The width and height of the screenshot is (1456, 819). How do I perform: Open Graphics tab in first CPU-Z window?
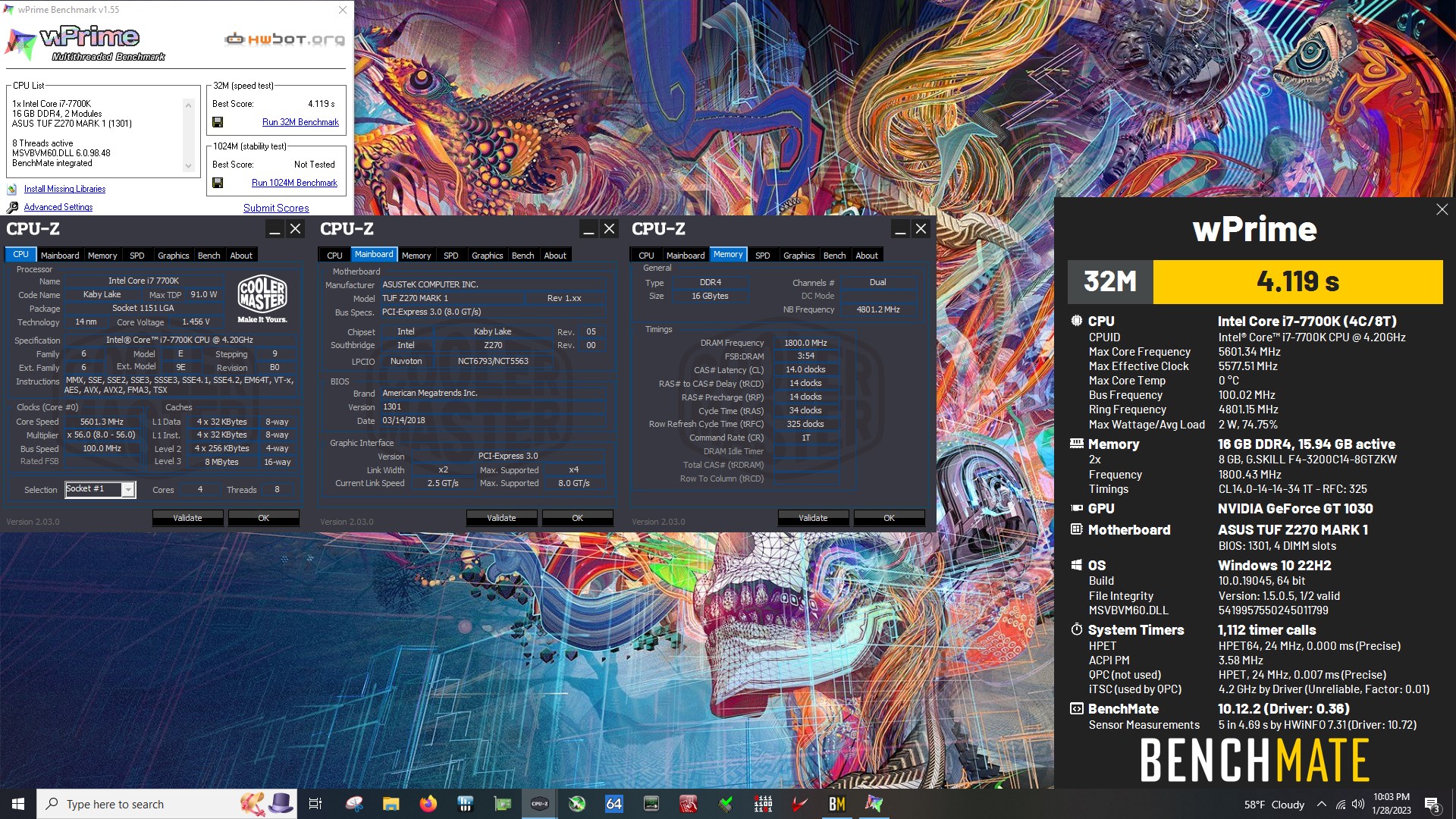tap(174, 256)
